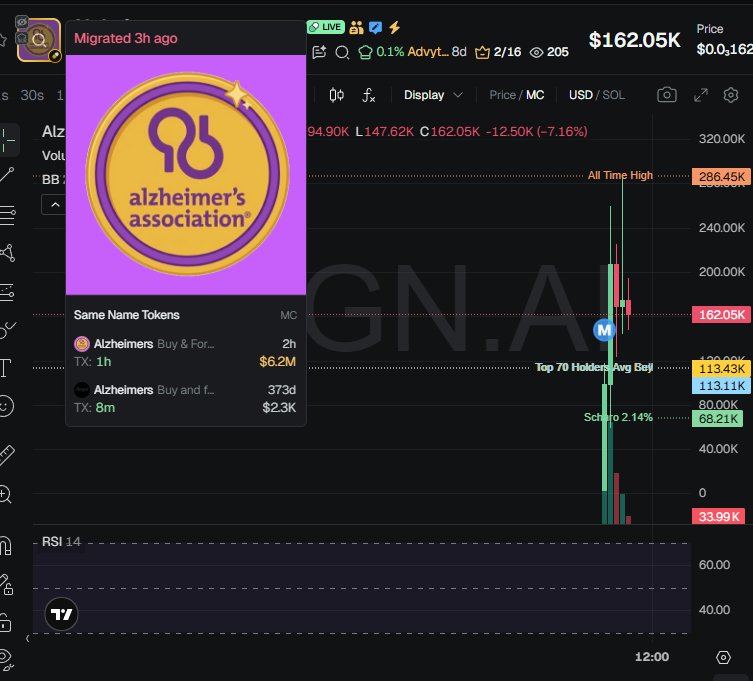The width and height of the screenshot is (753, 681).
Task: Click the green chef hat dev icon
Action: click(365, 52)
